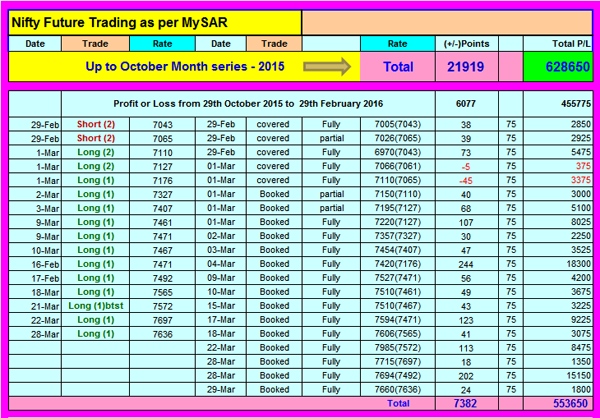600x418 pixels.
Task: Select the P/L value 455775
Action: pos(558,104)
